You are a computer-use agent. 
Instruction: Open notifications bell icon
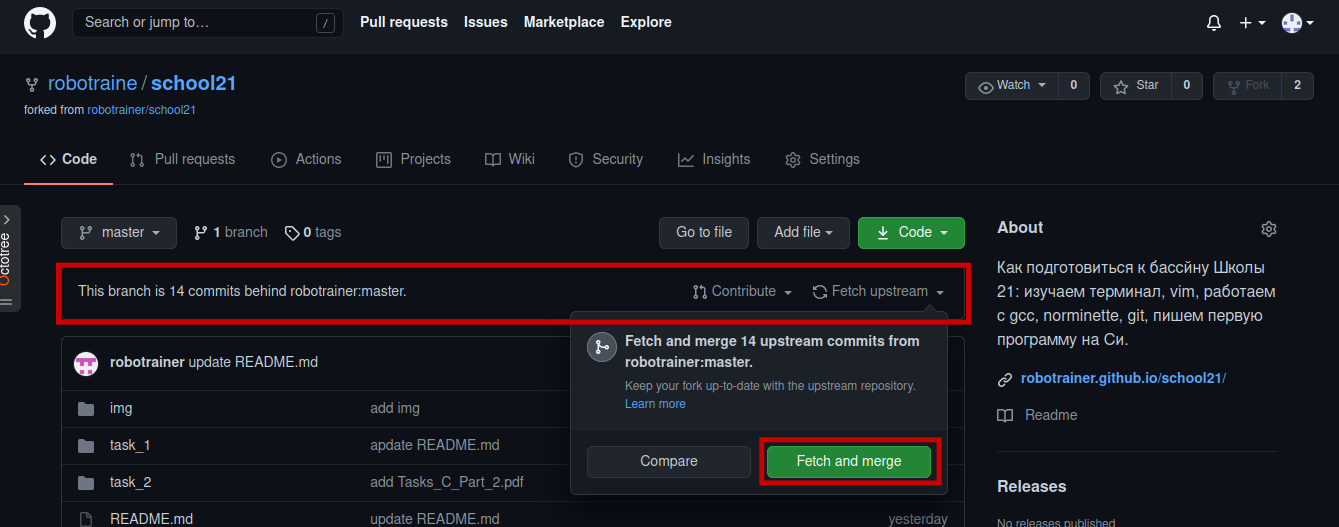click(1214, 23)
